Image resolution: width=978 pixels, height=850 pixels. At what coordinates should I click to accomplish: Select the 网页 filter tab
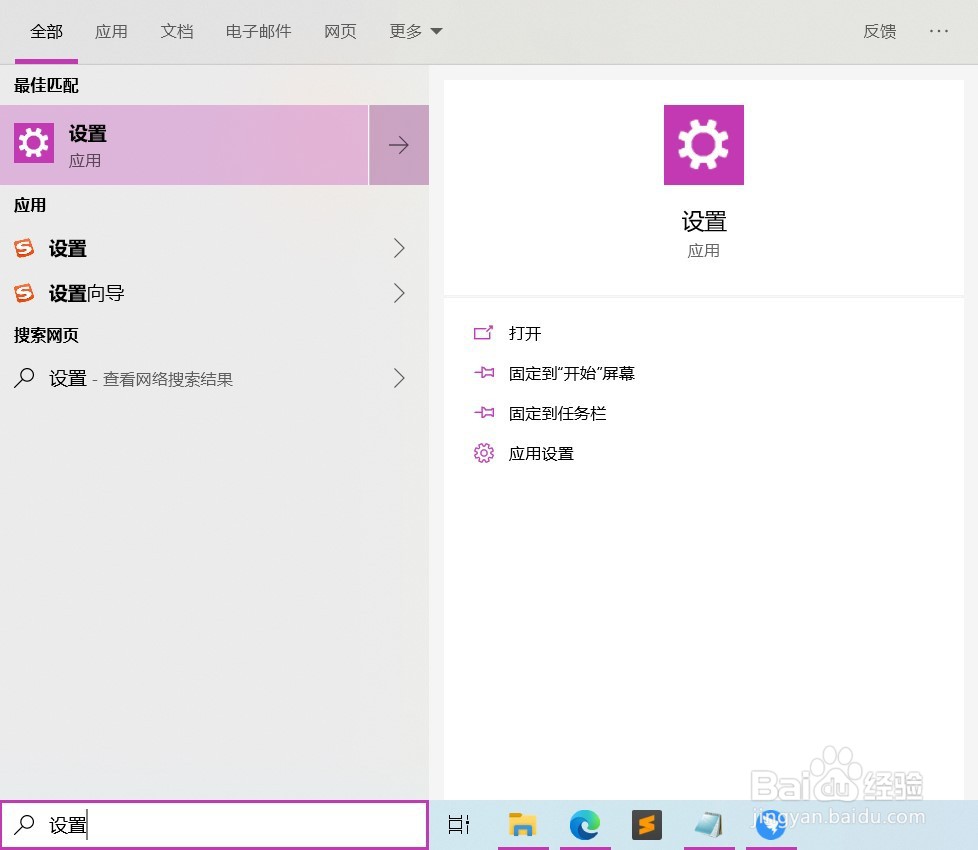(340, 31)
